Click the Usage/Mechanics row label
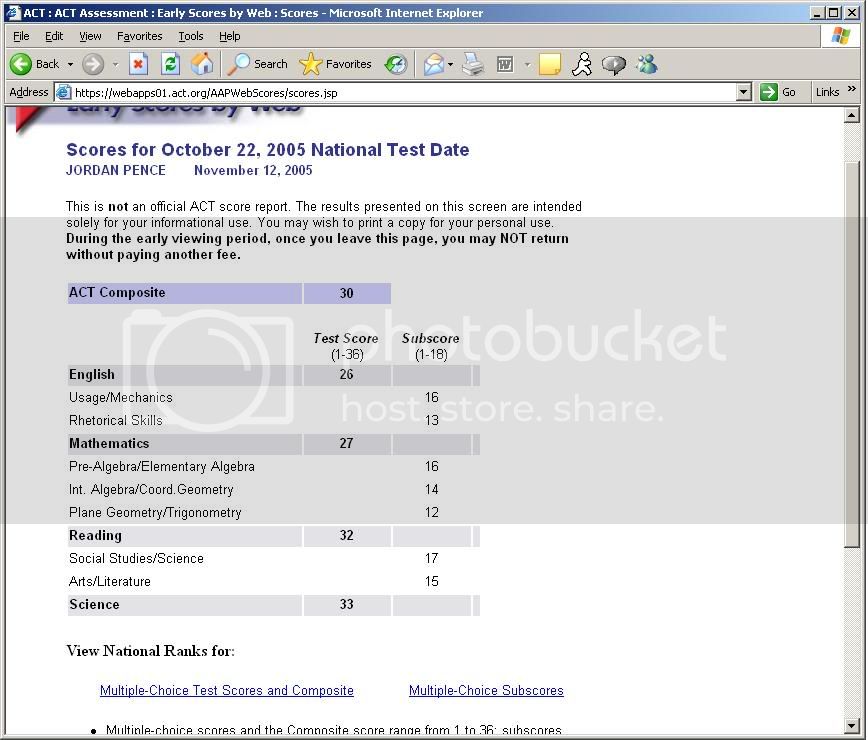This screenshot has height=740, width=868. coord(121,397)
